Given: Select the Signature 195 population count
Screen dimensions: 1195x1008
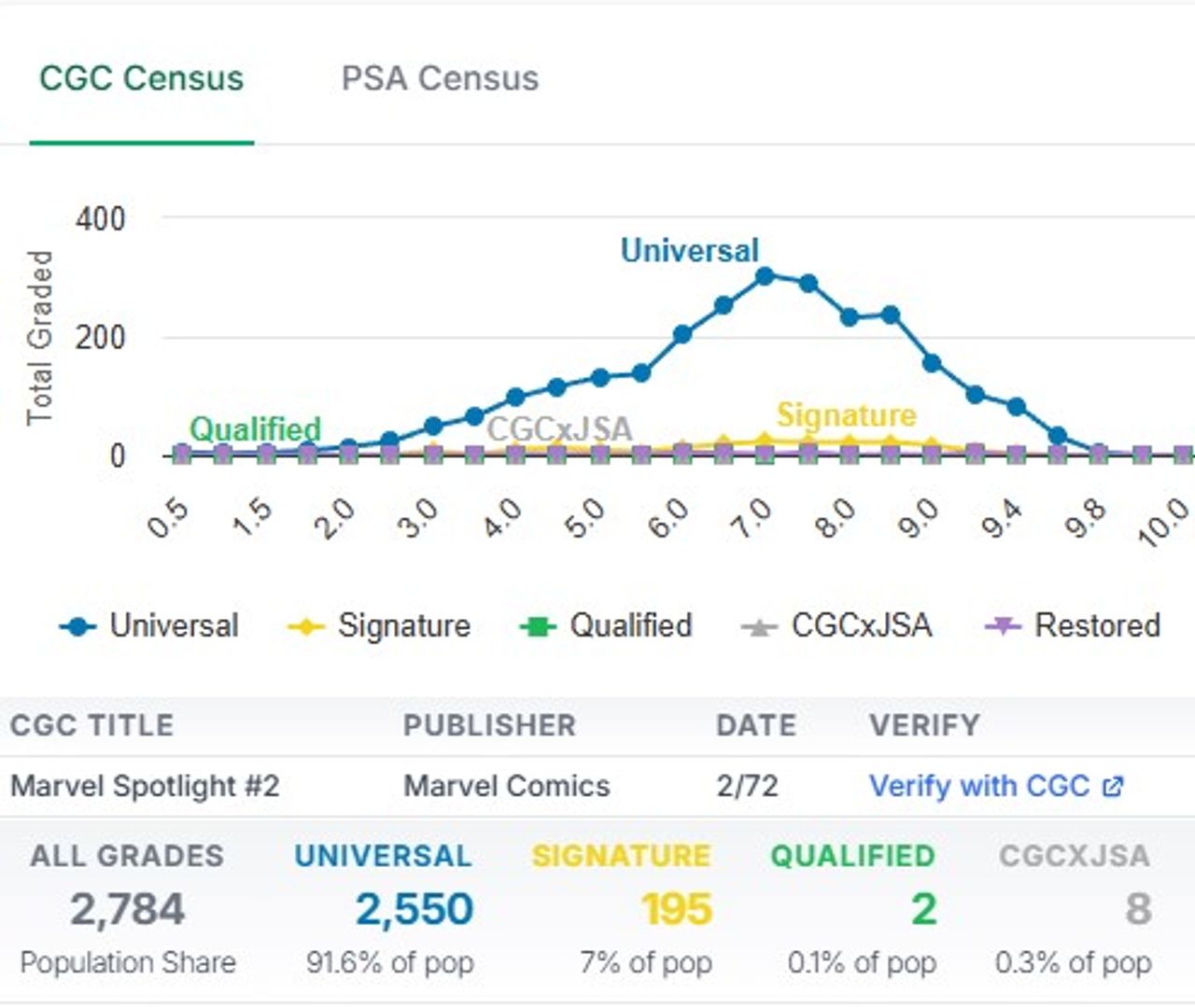Looking at the screenshot, I should point(677,909).
